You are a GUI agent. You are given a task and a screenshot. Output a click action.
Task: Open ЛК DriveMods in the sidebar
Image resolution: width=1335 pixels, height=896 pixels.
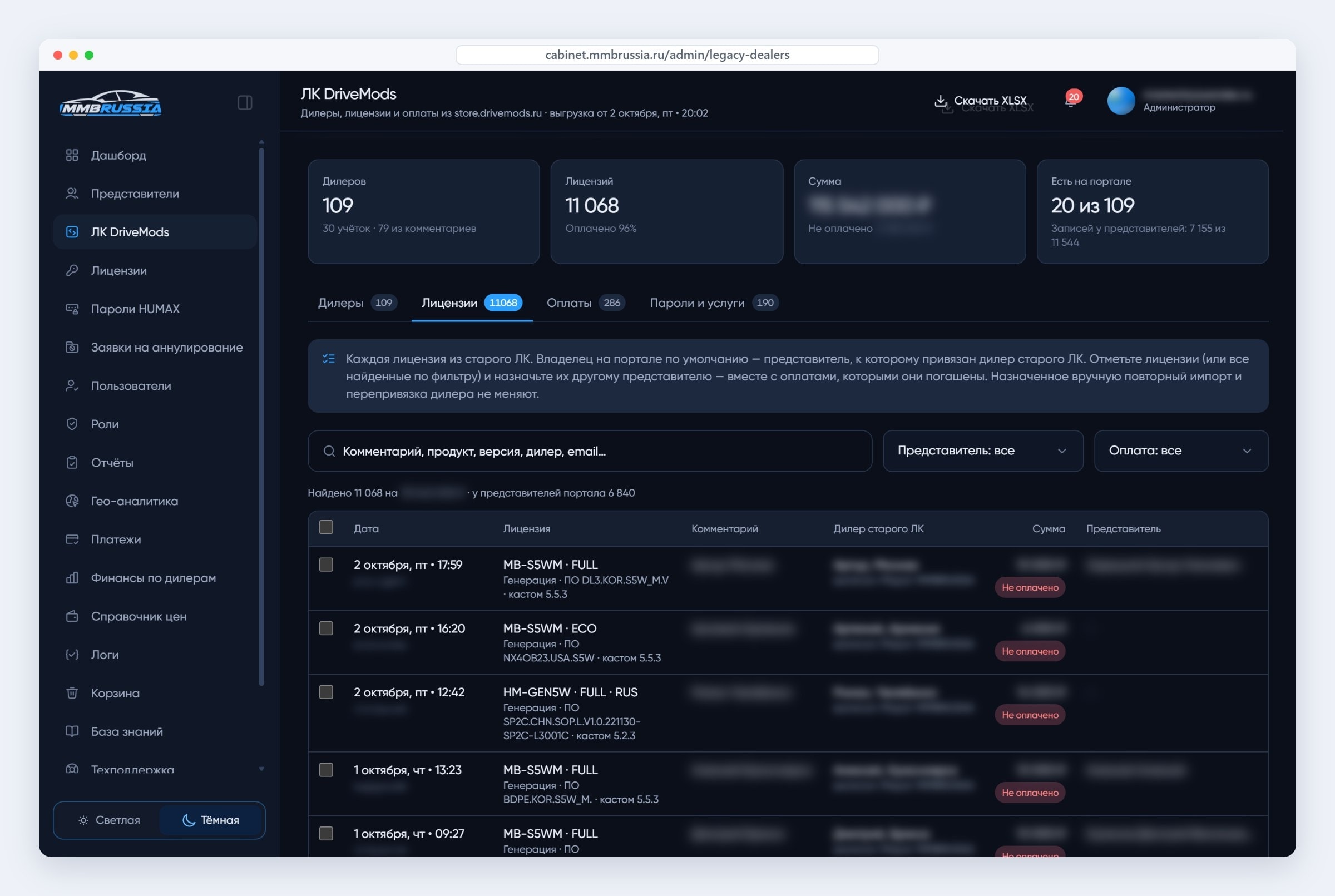click(x=154, y=232)
